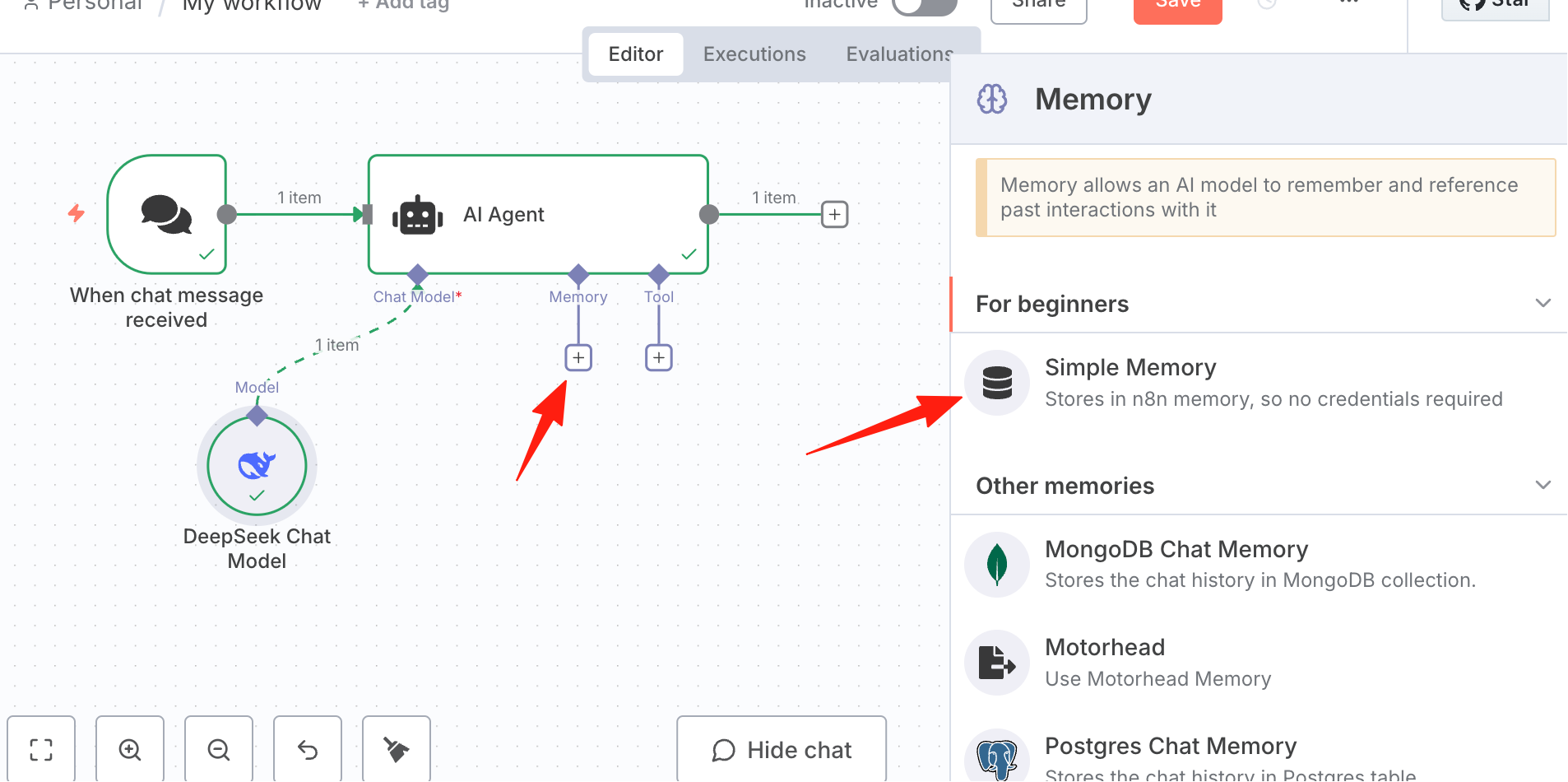Open the Executions tab

click(754, 54)
